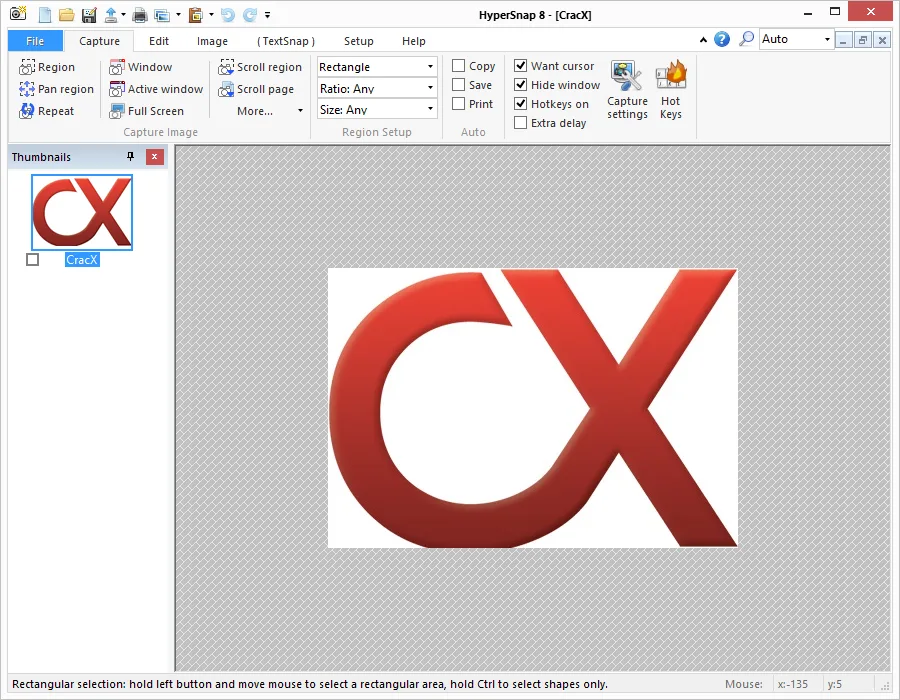This screenshot has height=700, width=900.
Task: Capture a Region
Action: (x=47, y=67)
